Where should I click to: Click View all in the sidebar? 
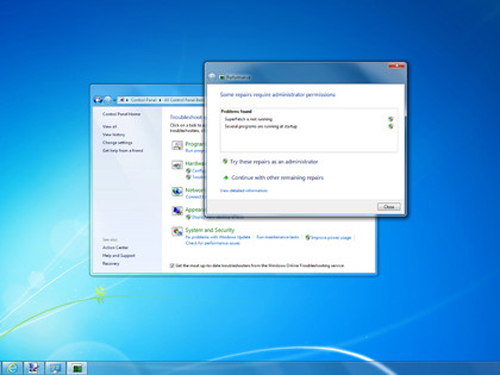(109, 127)
